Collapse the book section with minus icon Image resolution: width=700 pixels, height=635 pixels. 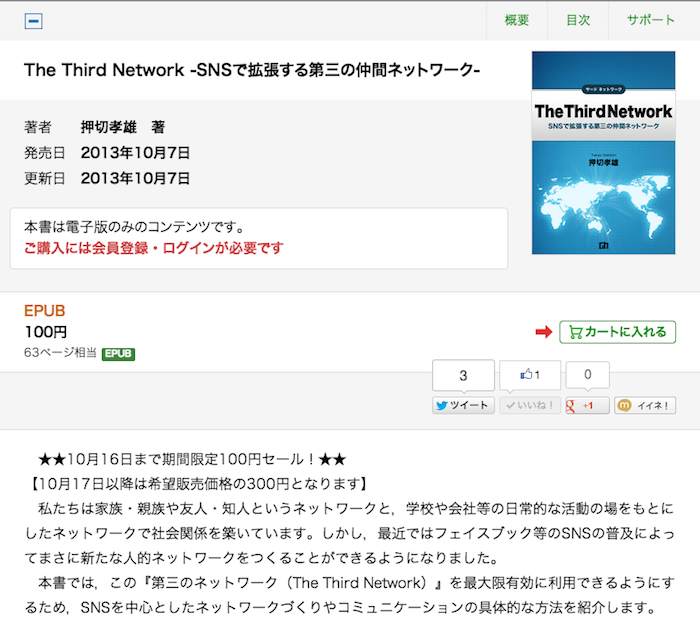click(33, 21)
